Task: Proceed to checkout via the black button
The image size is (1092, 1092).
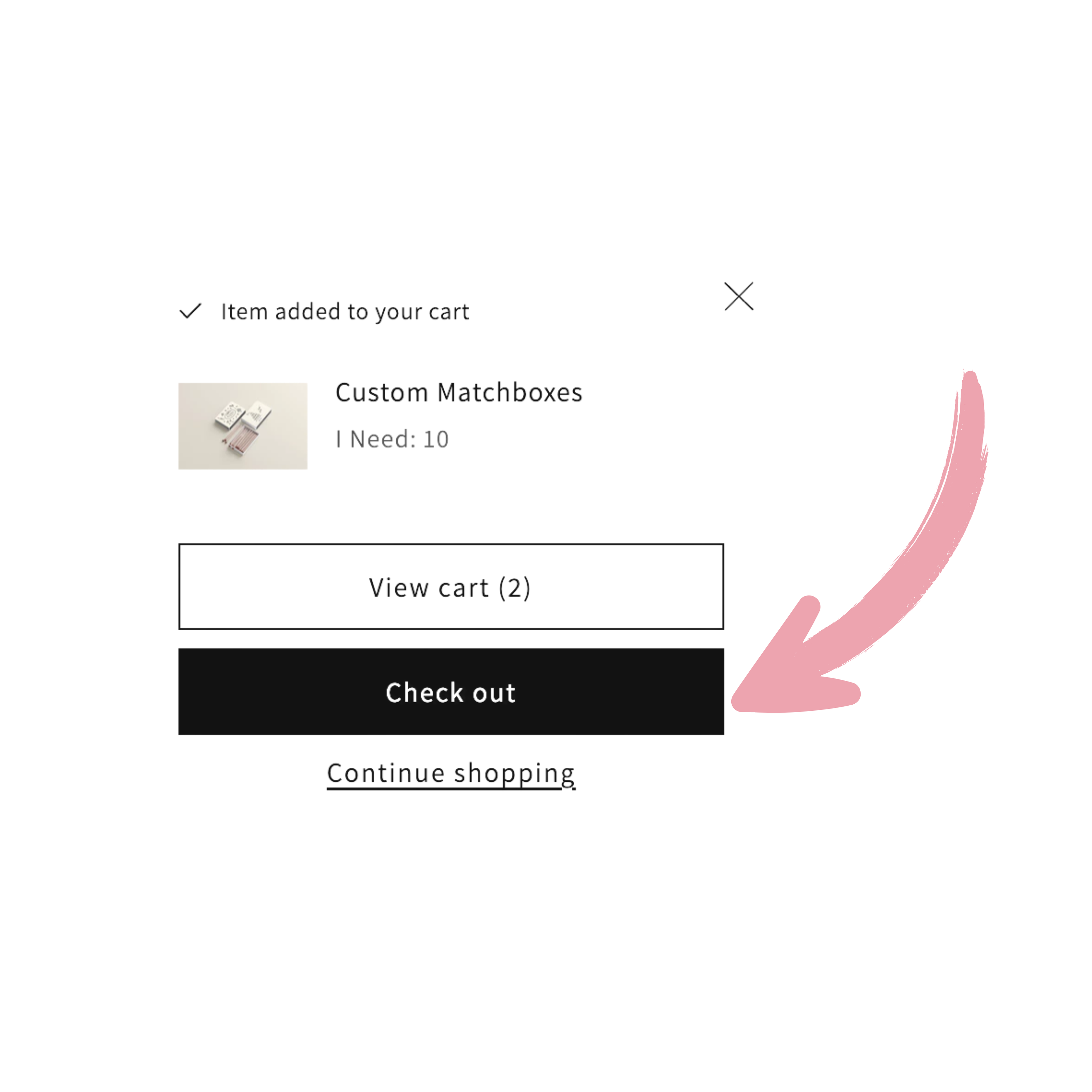Action: point(451,692)
